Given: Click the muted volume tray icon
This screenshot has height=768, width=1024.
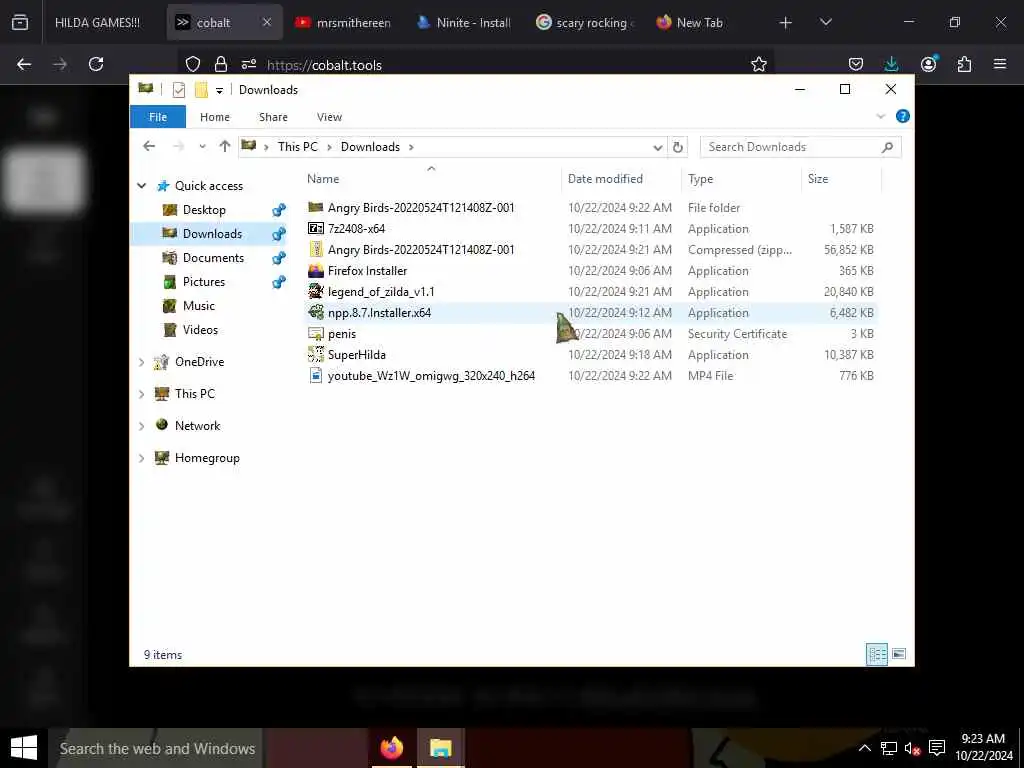Looking at the screenshot, I should click(912, 748).
